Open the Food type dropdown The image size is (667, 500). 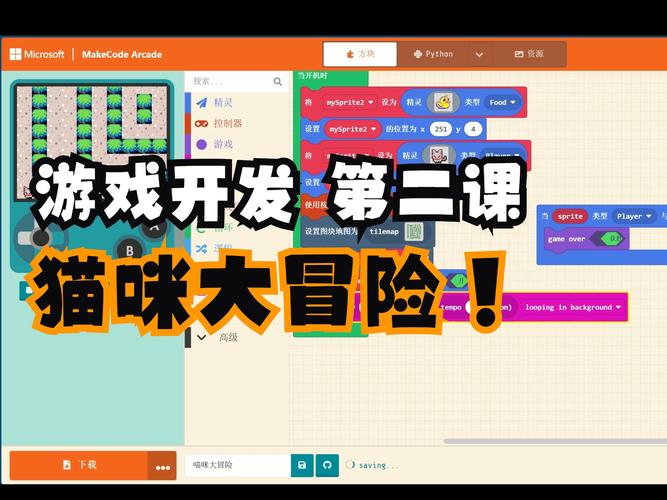(x=502, y=103)
